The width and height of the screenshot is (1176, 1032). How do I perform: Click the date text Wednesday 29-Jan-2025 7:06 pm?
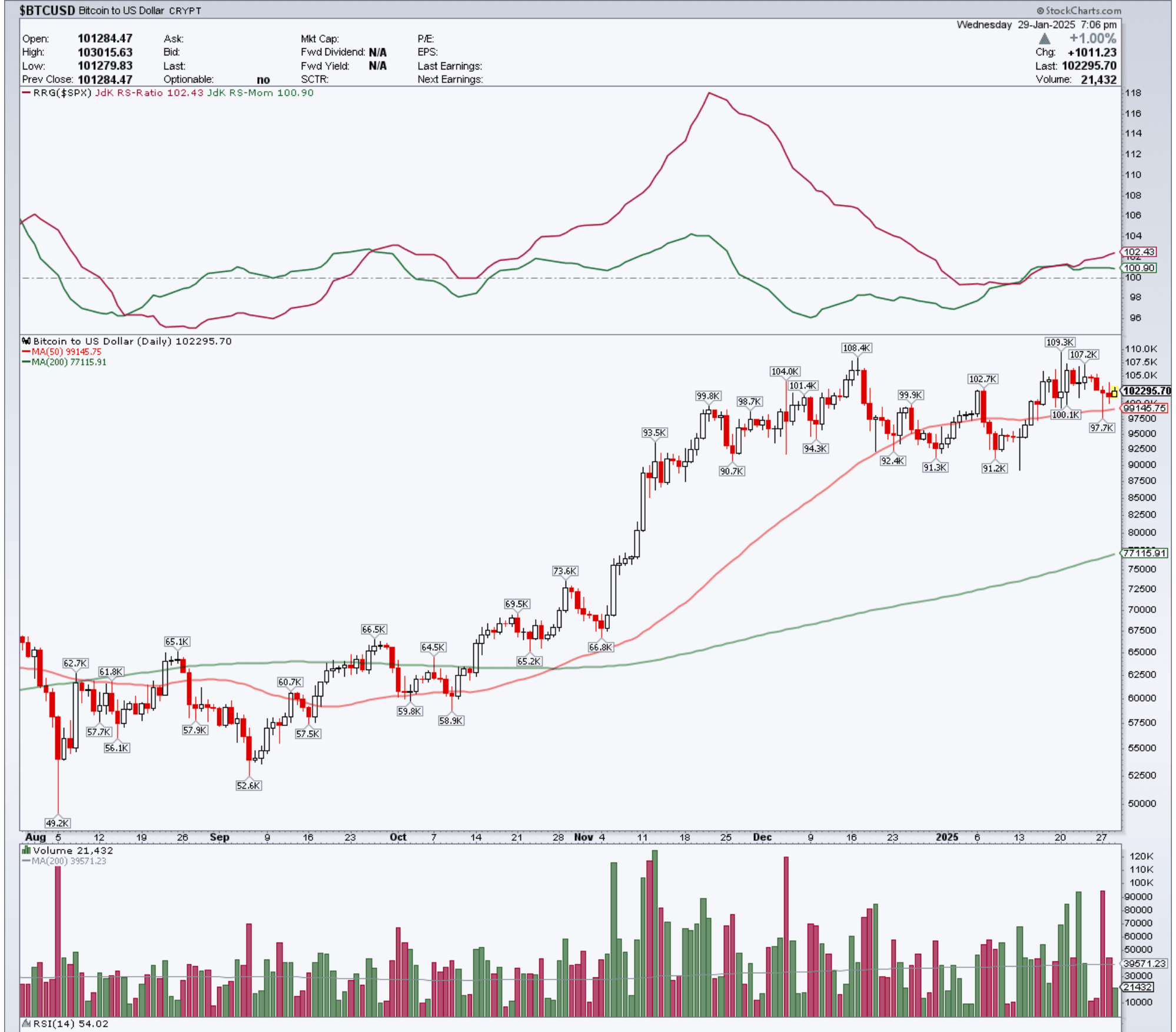(x=1037, y=25)
